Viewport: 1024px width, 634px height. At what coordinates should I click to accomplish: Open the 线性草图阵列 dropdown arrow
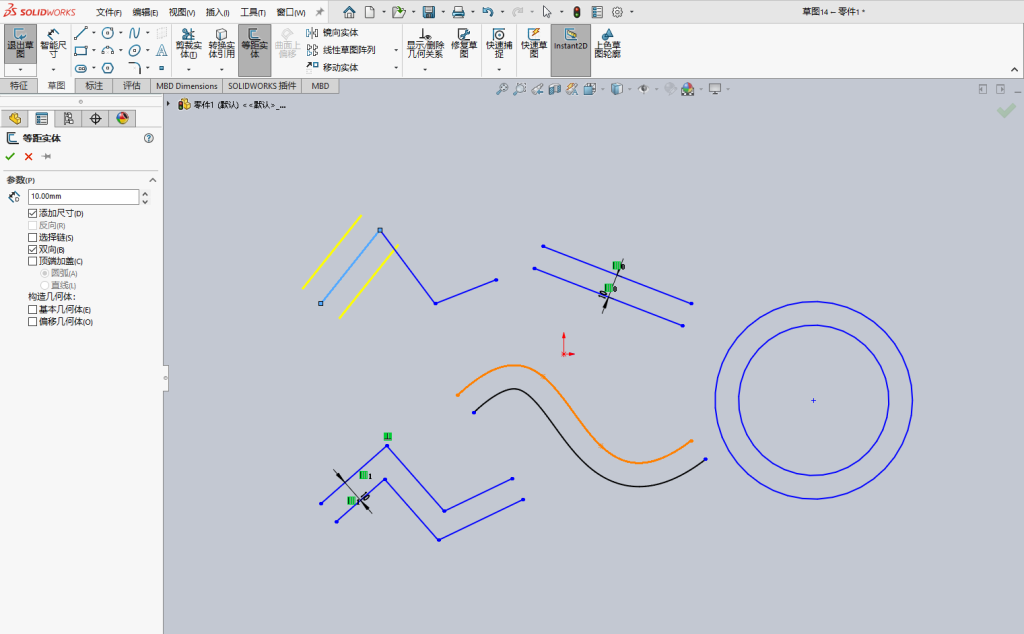[x=396, y=50]
